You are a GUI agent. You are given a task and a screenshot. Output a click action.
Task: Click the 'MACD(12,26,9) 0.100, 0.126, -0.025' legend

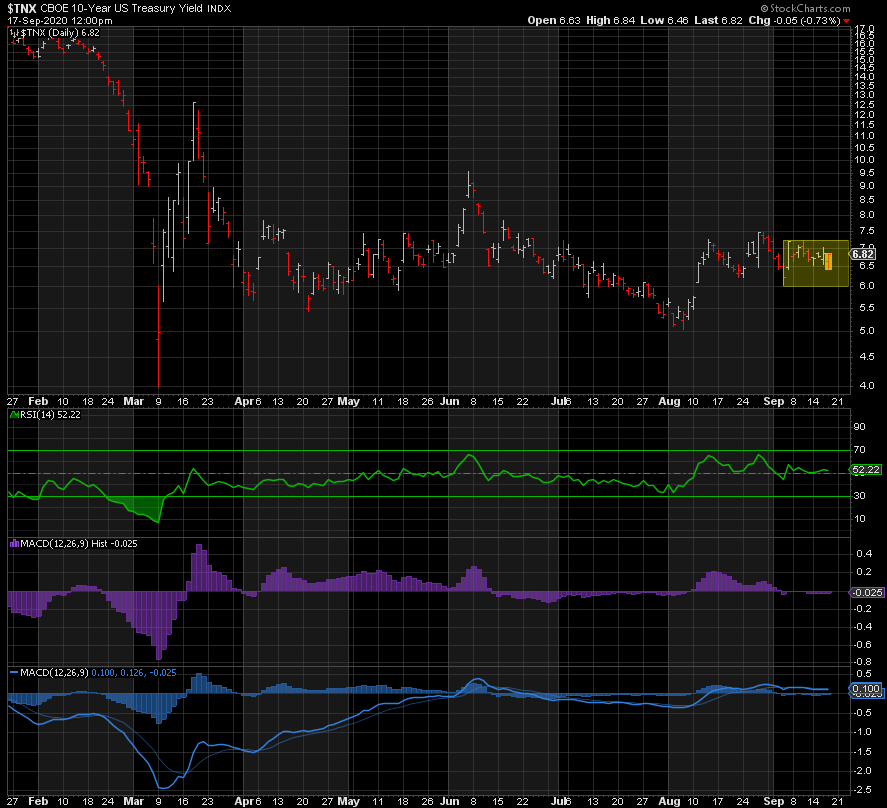[98, 673]
